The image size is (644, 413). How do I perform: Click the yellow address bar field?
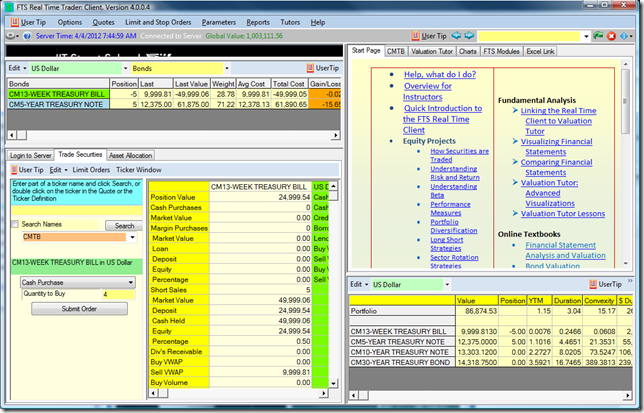click(529, 36)
